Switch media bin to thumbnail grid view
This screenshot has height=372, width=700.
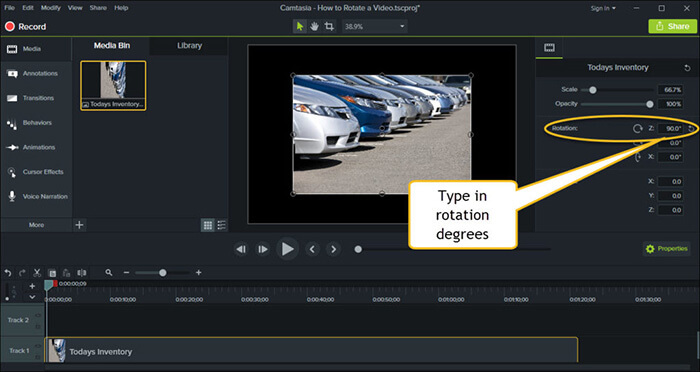click(x=208, y=225)
